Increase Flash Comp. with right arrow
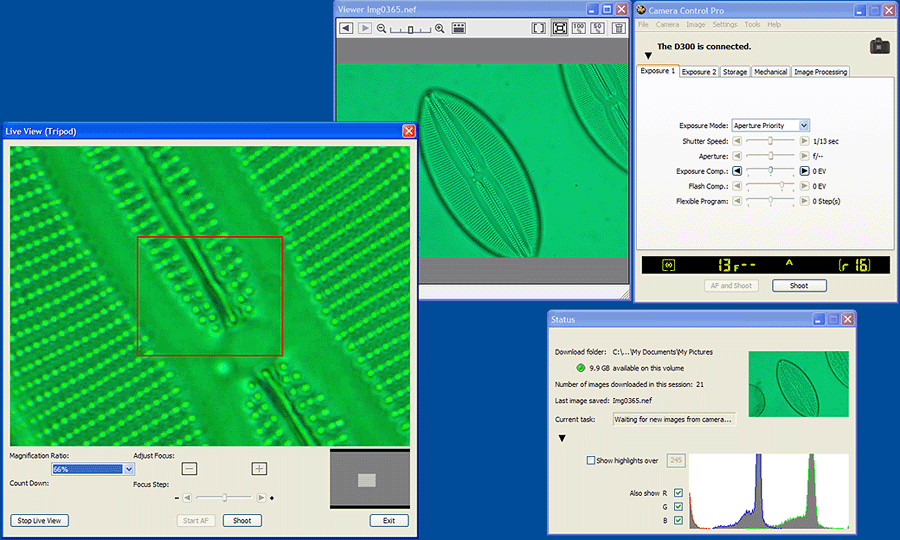900x540 pixels. click(804, 186)
